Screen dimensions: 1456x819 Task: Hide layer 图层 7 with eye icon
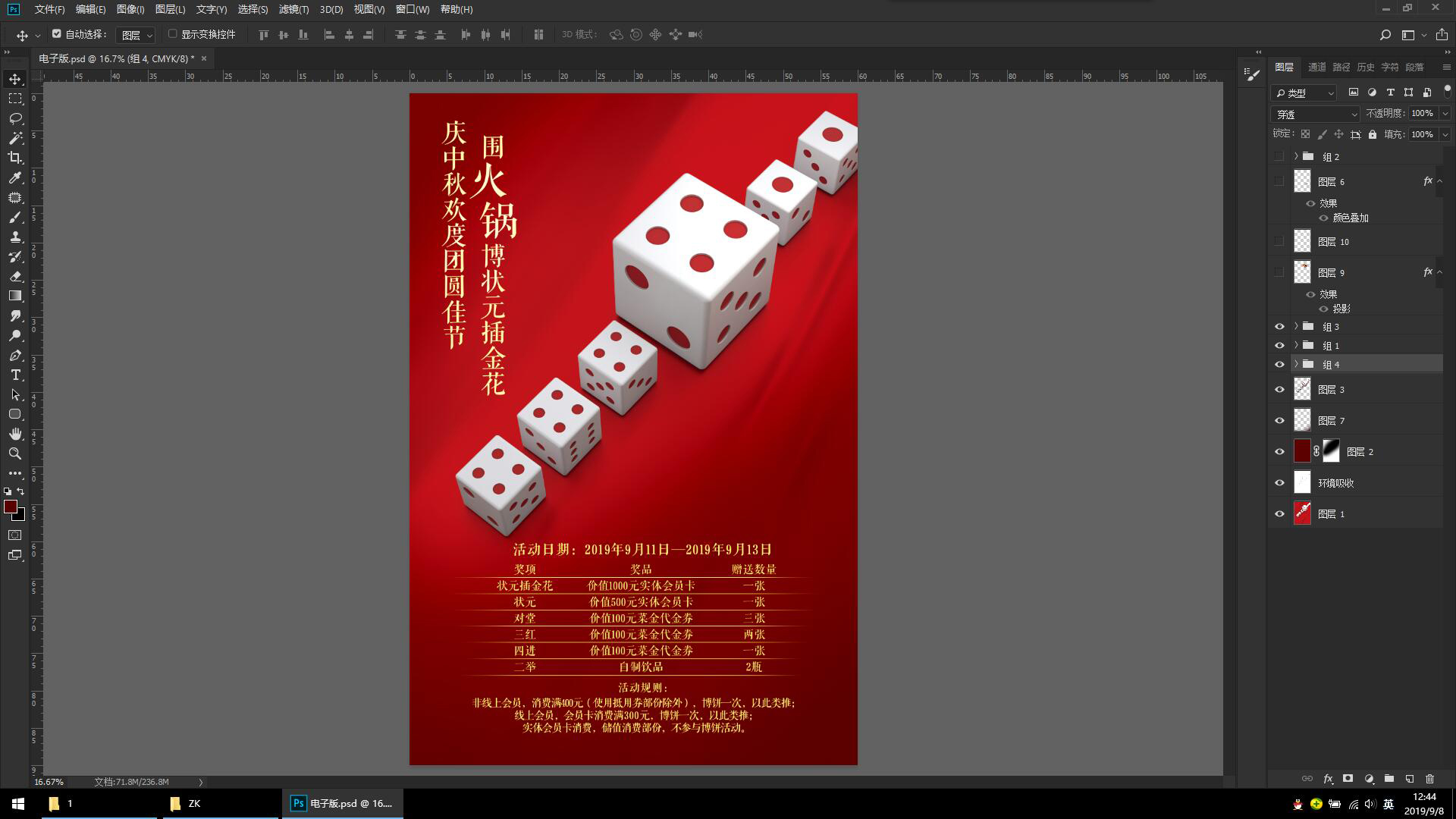pyautogui.click(x=1279, y=421)
